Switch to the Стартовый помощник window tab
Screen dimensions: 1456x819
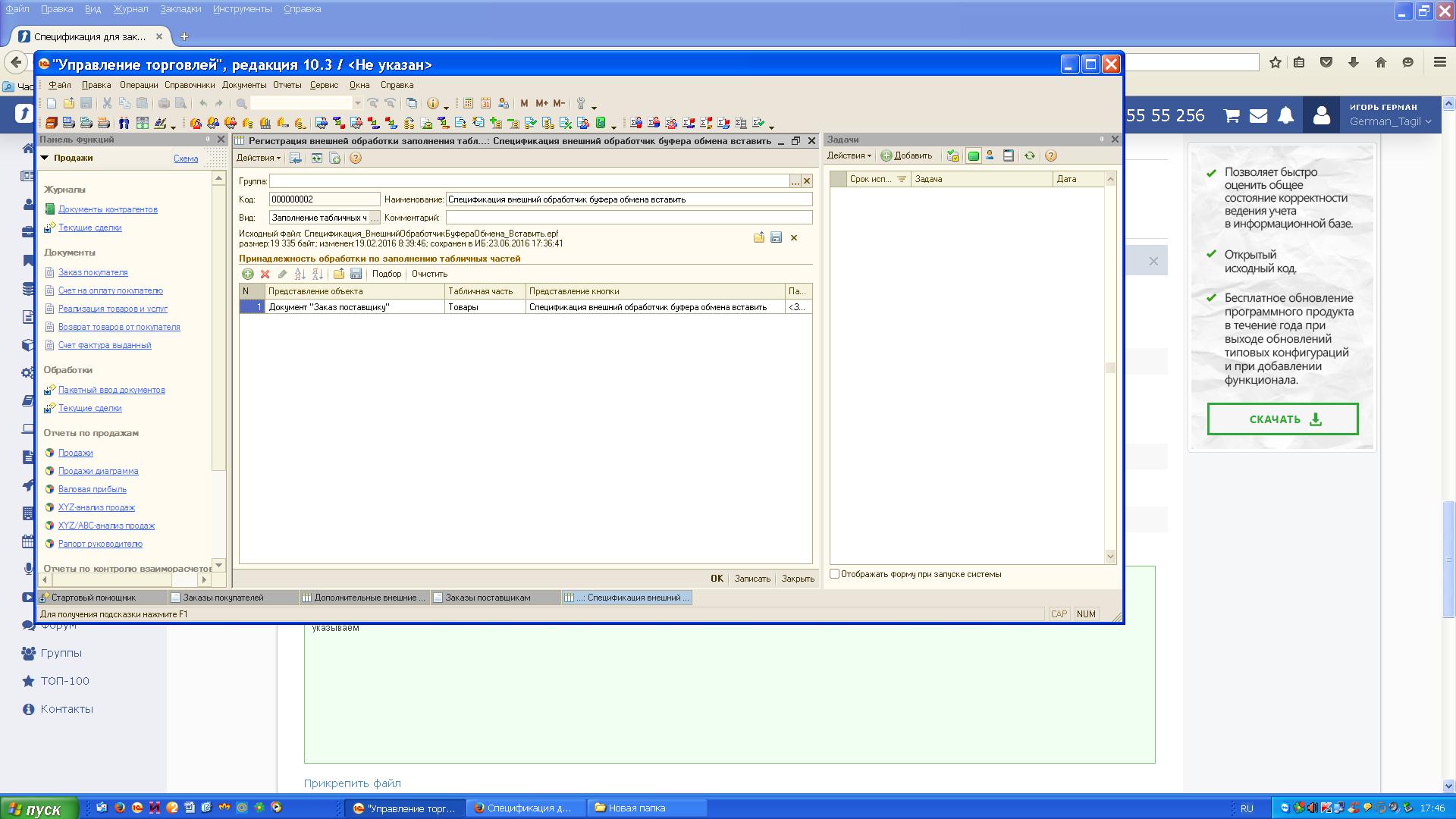tap(102, 598)
